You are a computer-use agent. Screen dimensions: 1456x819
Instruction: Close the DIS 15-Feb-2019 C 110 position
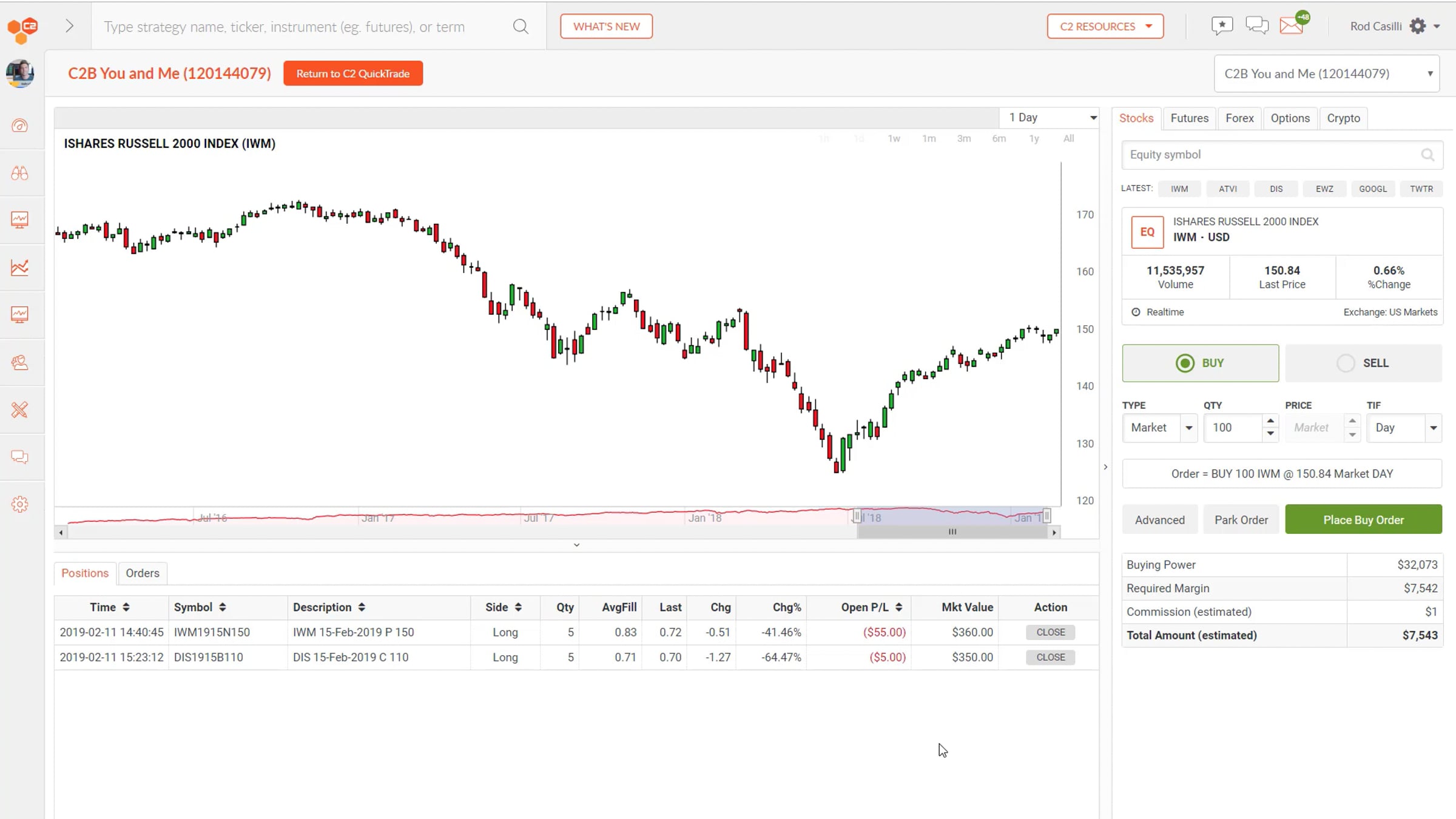click(x=1051, y=657)
